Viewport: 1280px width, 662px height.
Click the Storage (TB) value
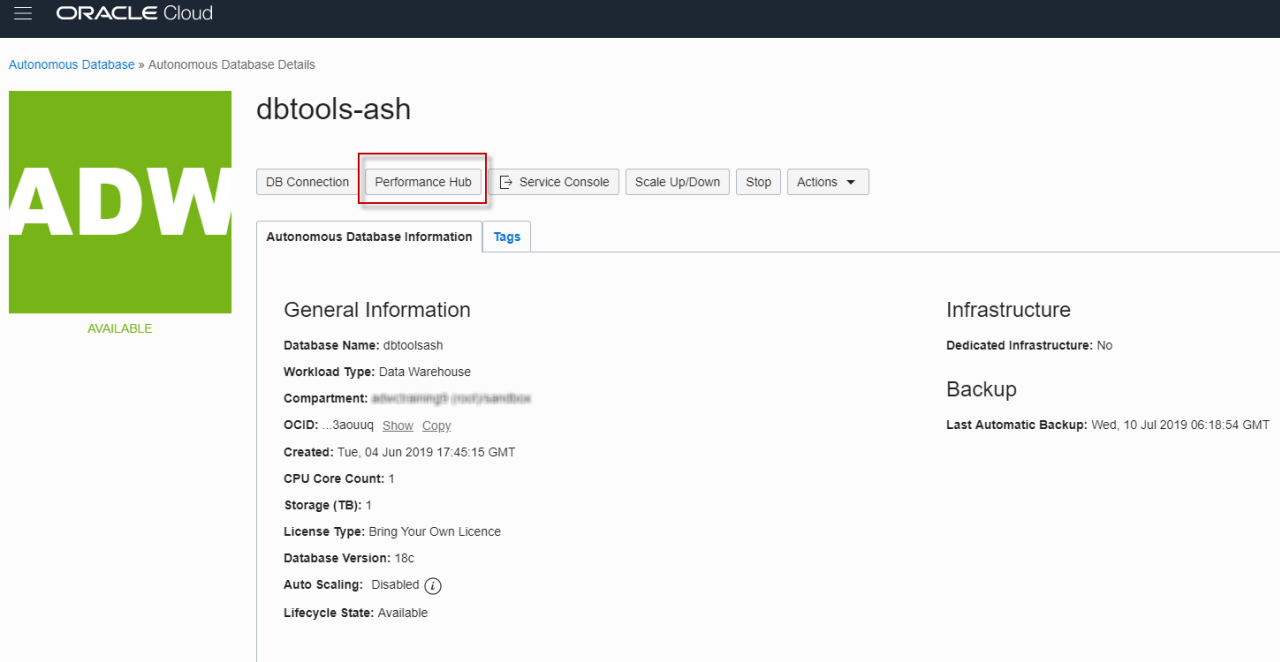coord(368,506)
